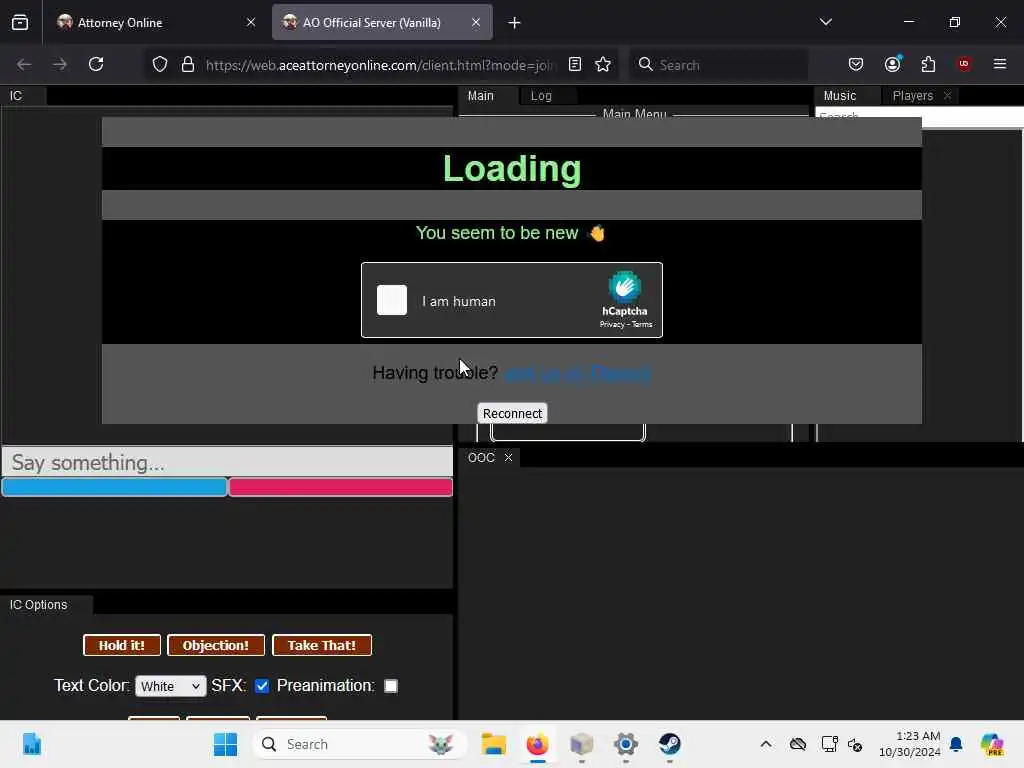Image resolution: width=1024 pixels, height=768 pixels.
Task: Click the hCaptcha logo
Action: [x=625, y=287]
